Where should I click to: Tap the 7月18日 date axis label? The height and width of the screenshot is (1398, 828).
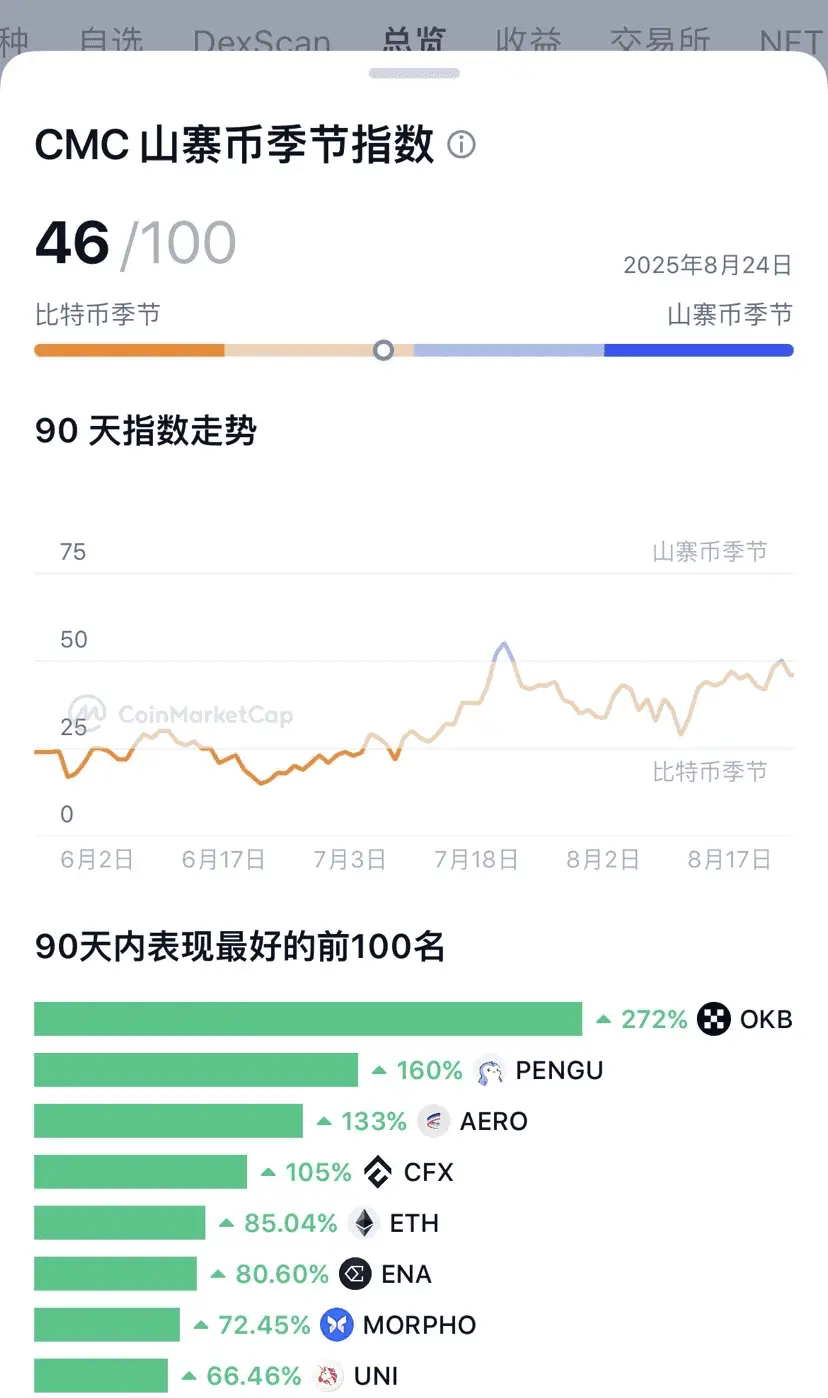coord(476,860)
